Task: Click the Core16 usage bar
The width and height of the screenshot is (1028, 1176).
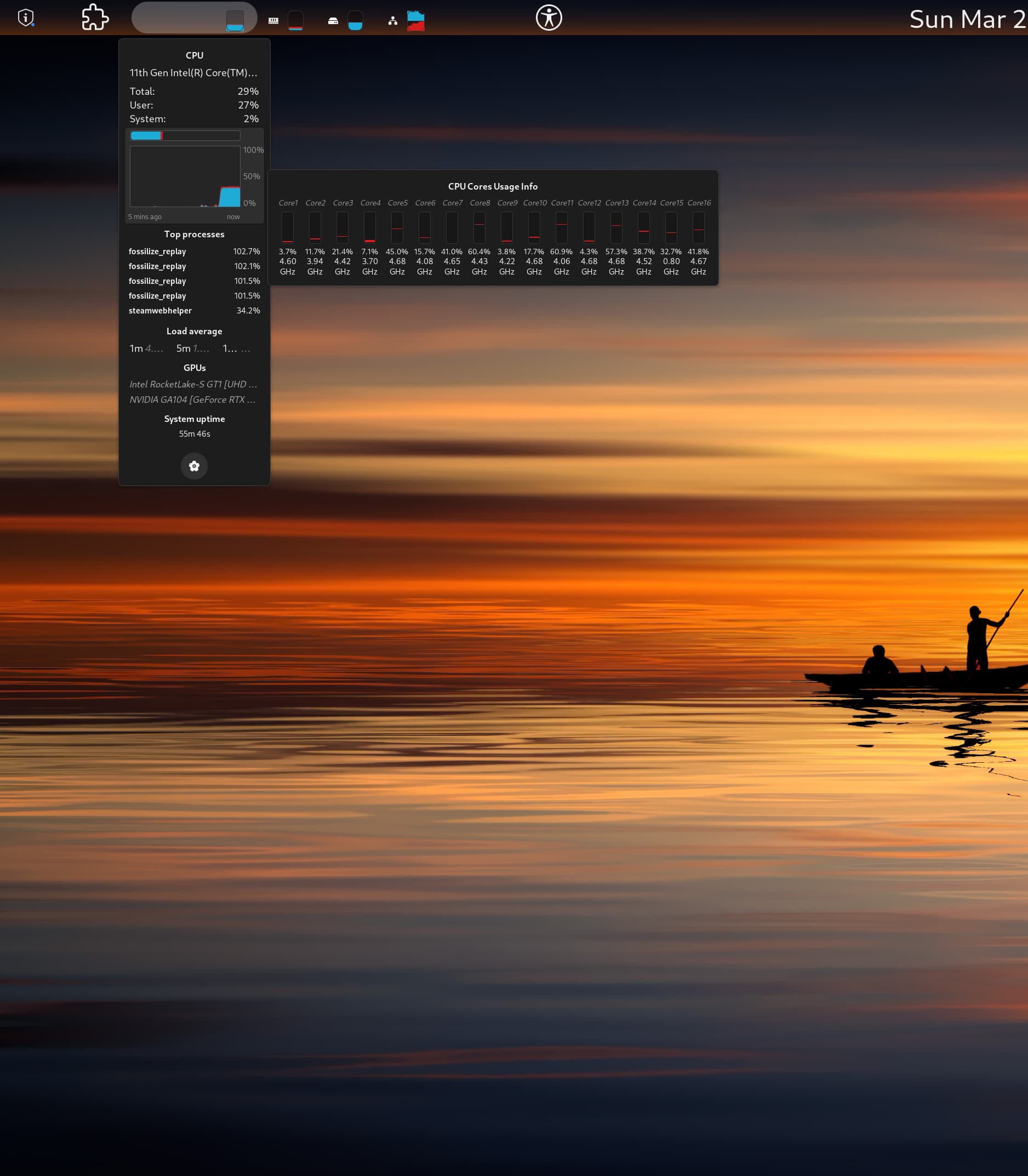Action: point(698,227)
